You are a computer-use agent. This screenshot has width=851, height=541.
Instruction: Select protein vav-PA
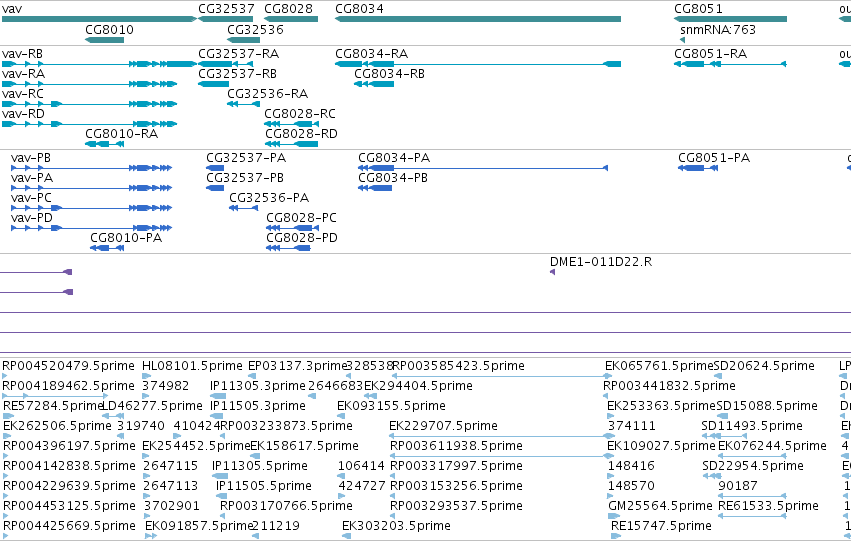(x=92, y=188)
